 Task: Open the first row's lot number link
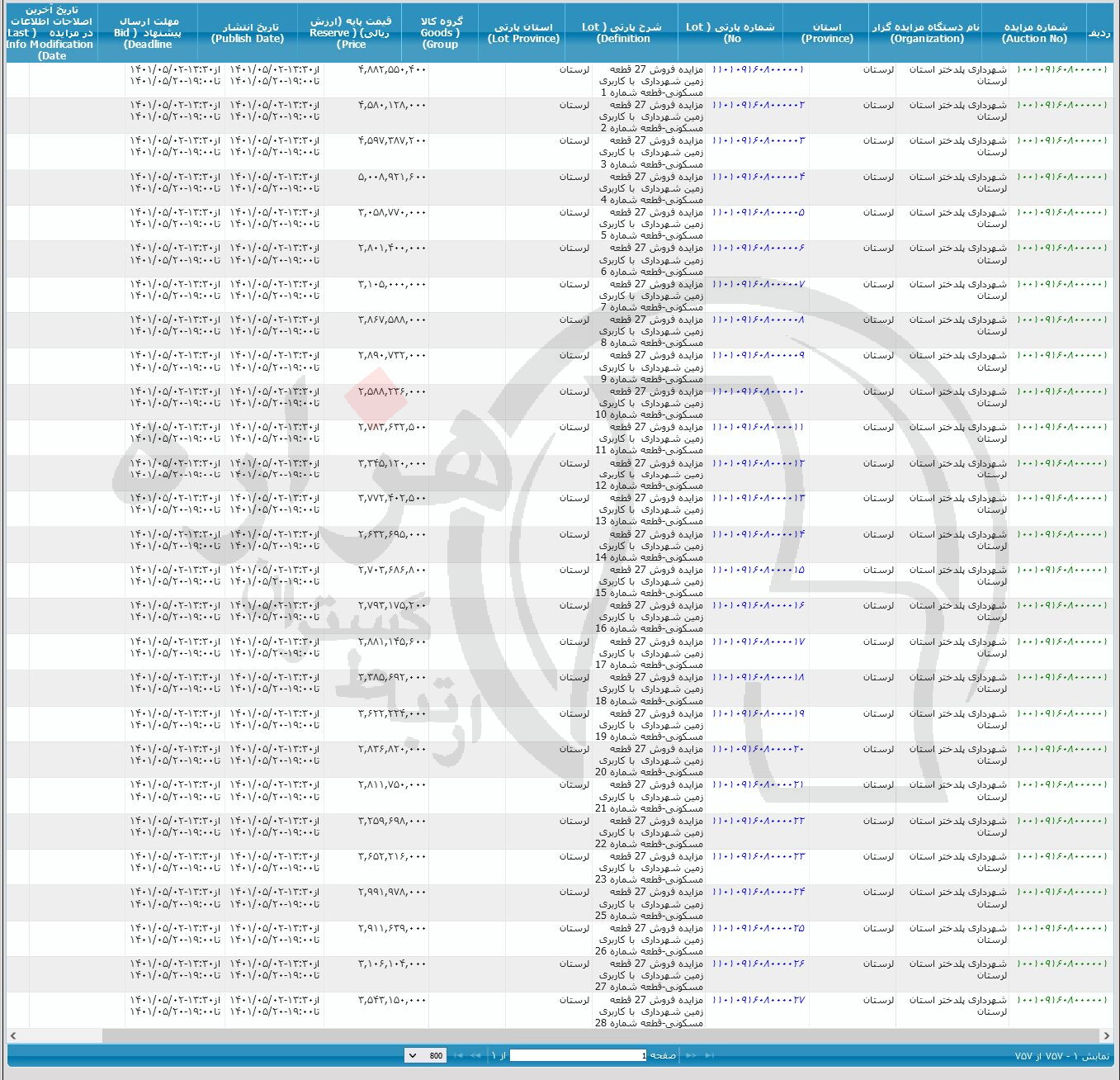coord(758,69)
